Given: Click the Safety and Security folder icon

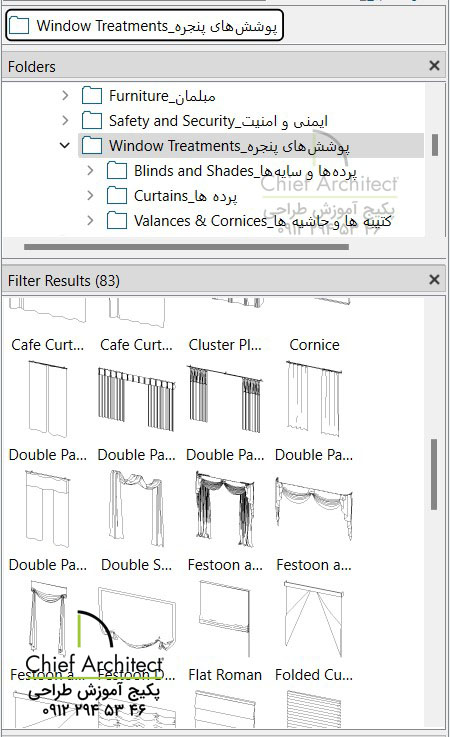Looking at the screenshot, I should [x=92, y=121].
